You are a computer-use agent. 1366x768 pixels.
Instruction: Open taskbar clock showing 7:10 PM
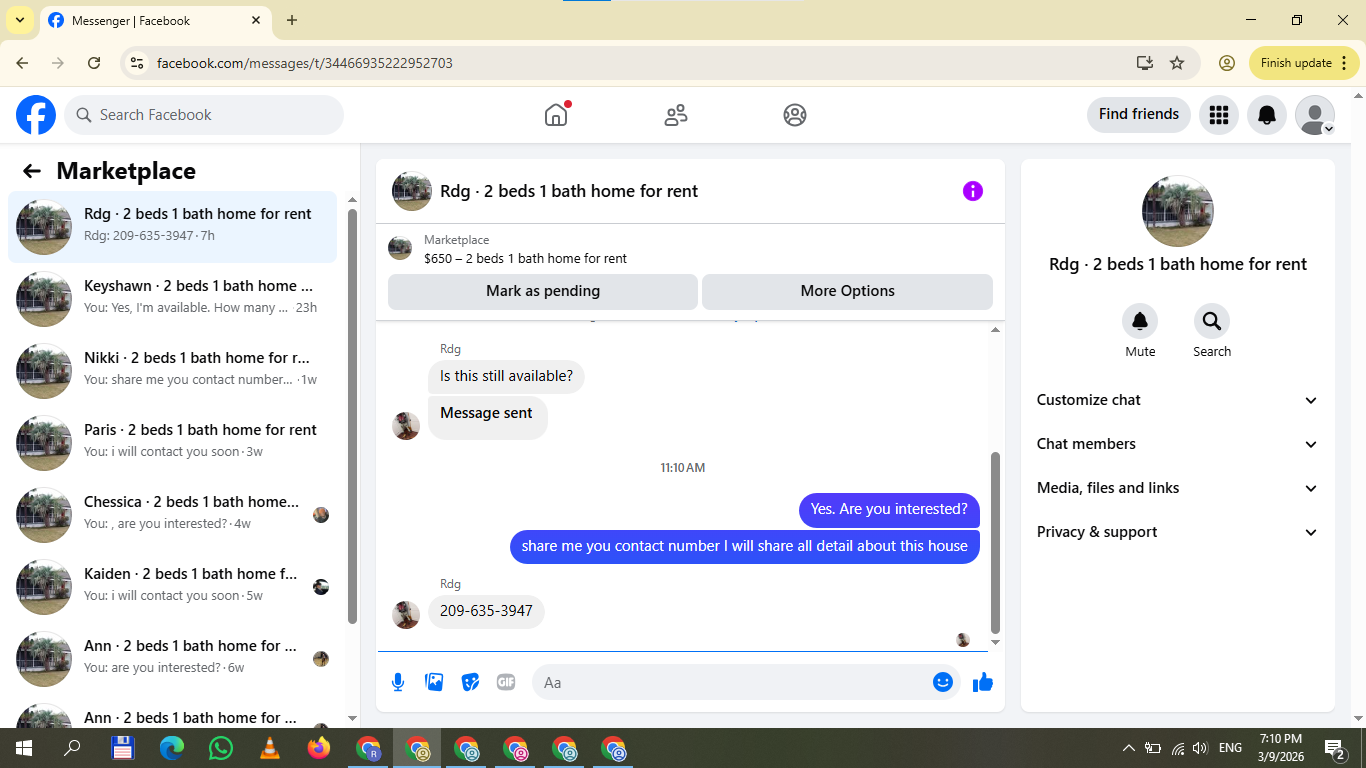[x=1281, y=747]
